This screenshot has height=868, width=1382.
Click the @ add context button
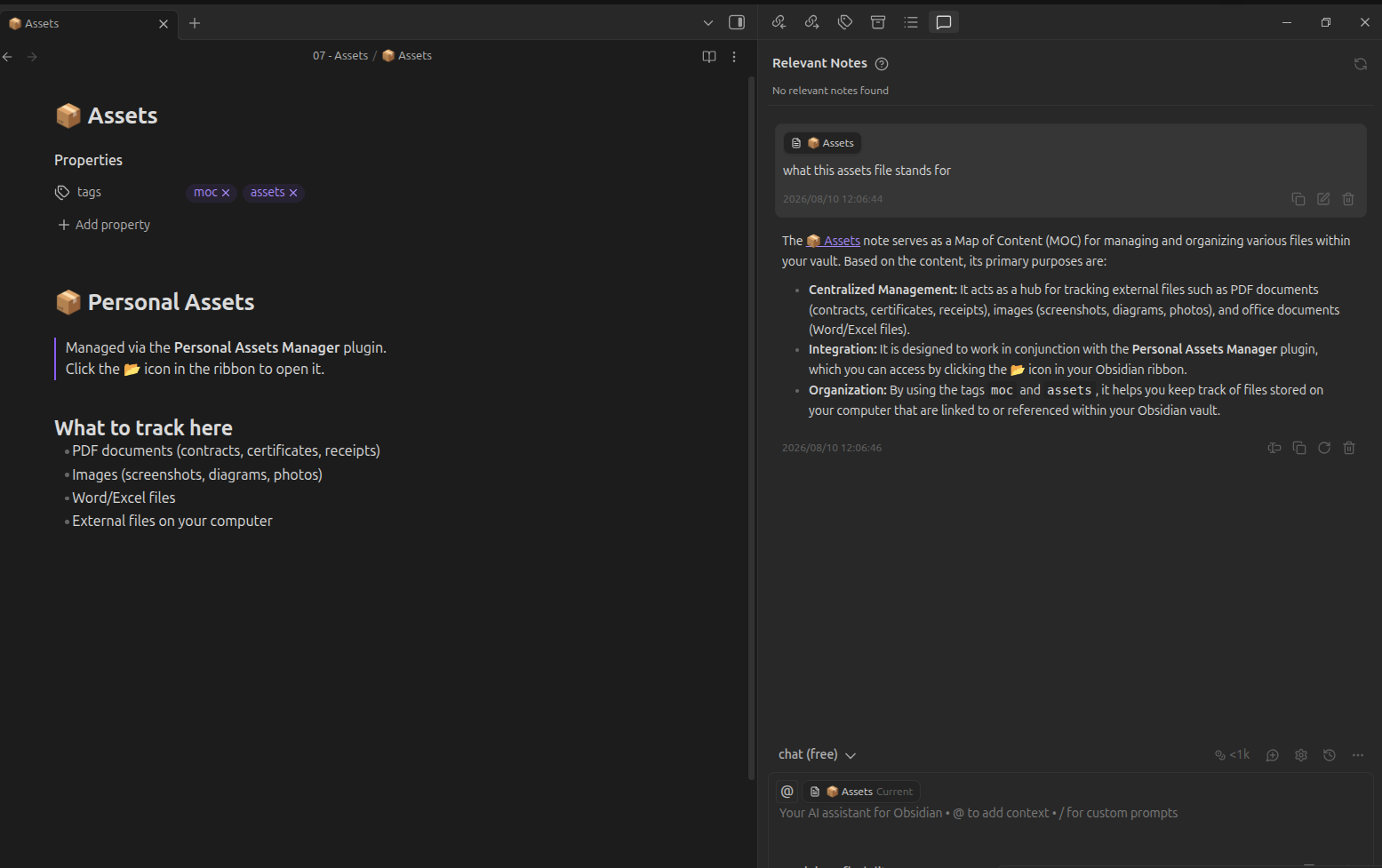[x=787, y=792]
